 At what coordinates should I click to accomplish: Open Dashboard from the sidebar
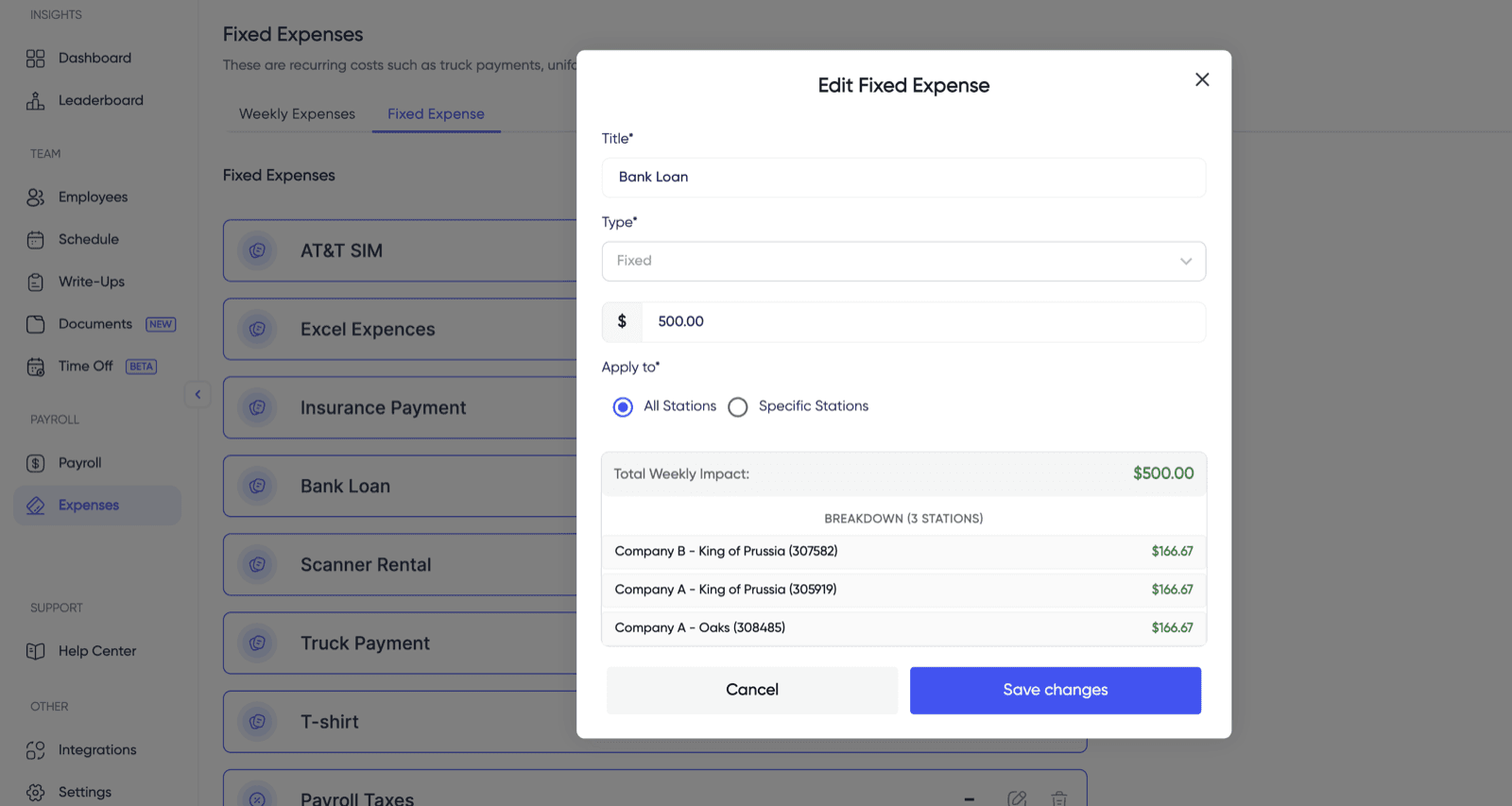94,58
